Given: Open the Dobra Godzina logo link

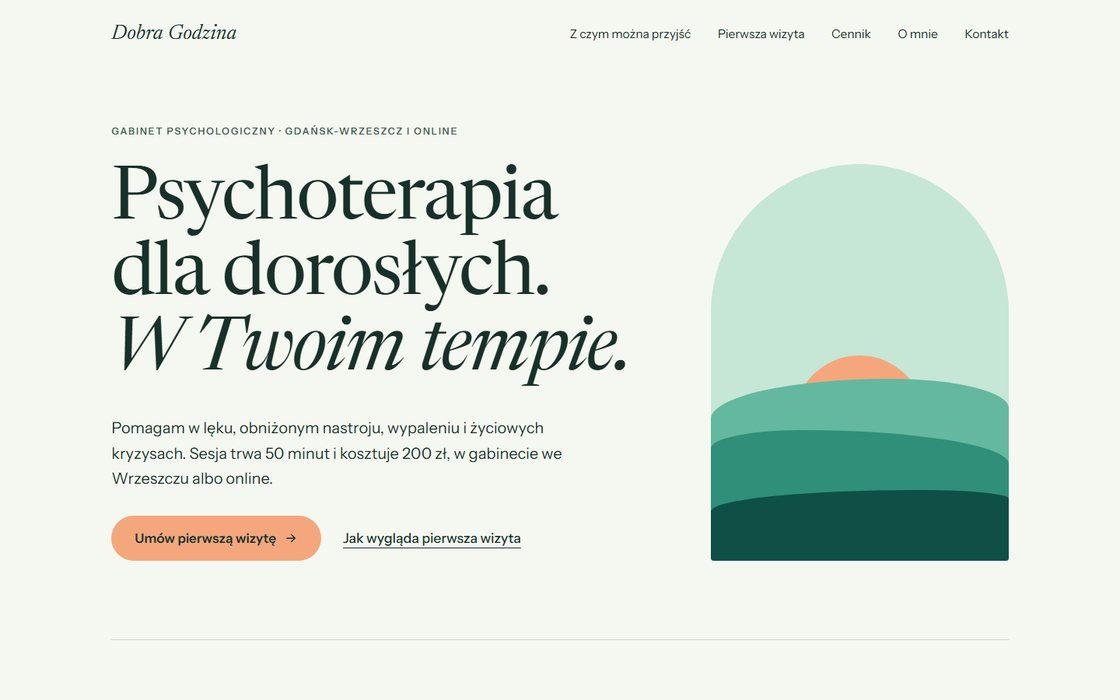Looking at the screenshot, I should pos(174,33).
